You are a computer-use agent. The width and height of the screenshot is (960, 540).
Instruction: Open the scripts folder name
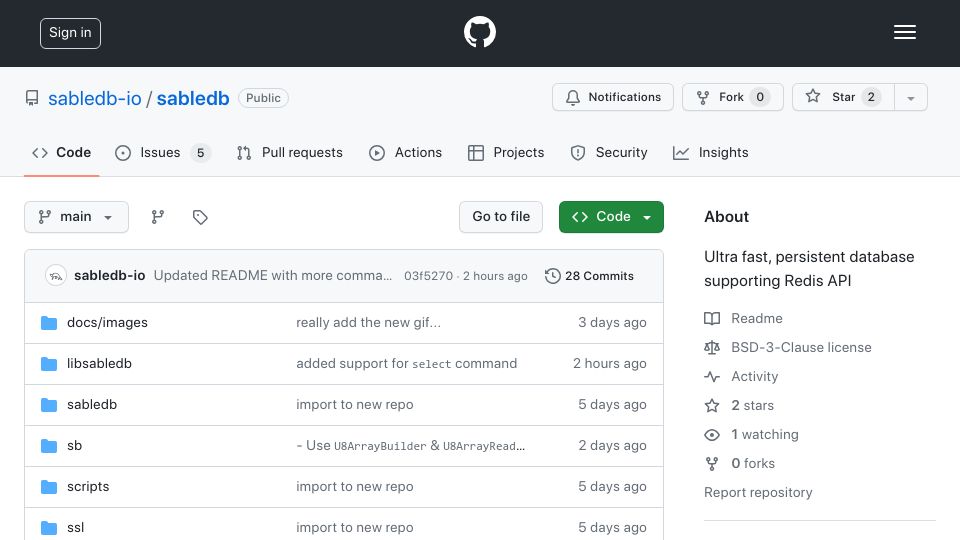pyautogui.click(x=88, y=487)
